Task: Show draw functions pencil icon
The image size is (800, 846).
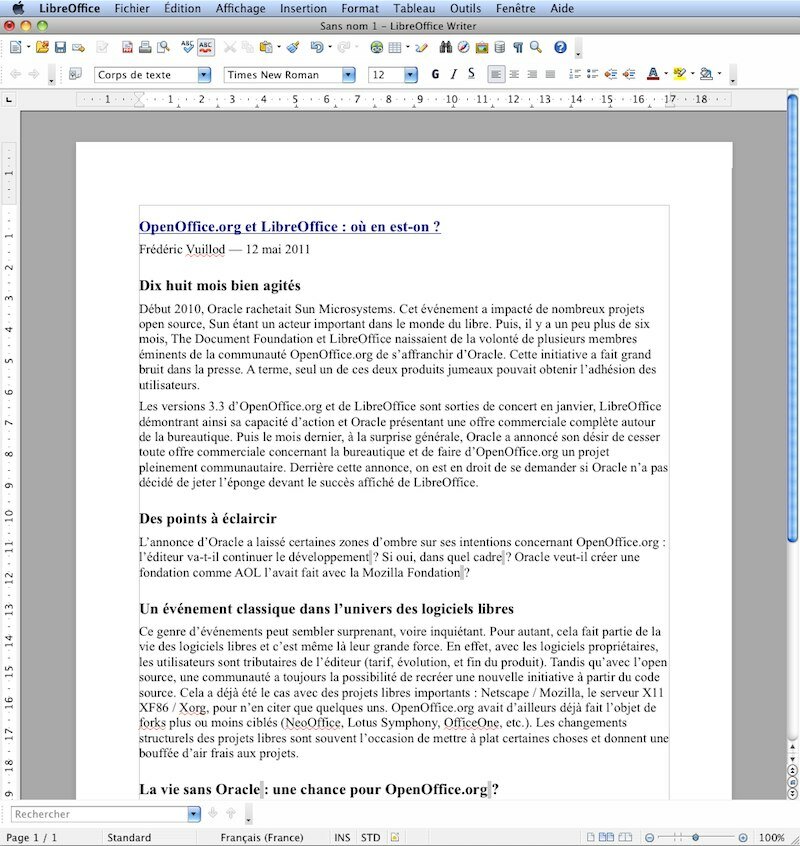Action: click(421, 47)
